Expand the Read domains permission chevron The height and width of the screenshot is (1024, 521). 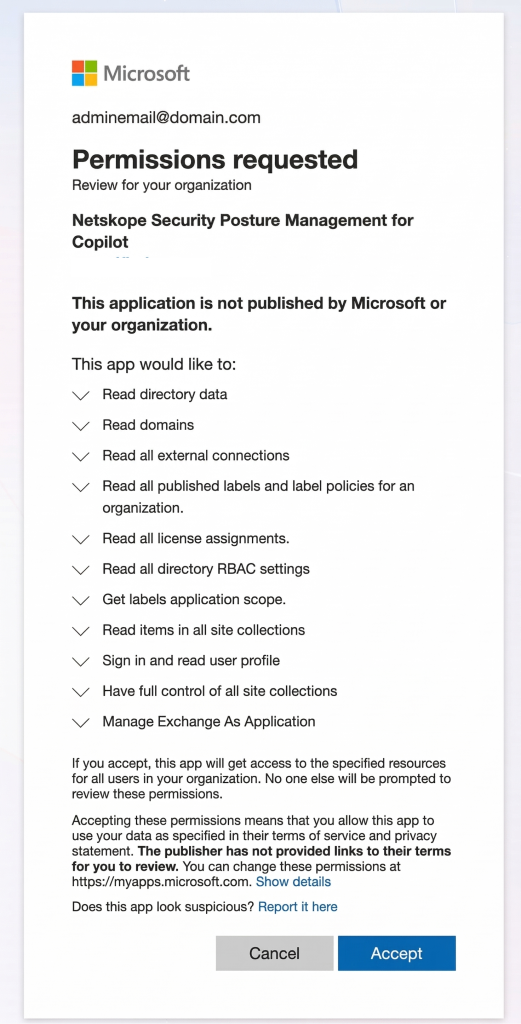(x=80, y=426)
